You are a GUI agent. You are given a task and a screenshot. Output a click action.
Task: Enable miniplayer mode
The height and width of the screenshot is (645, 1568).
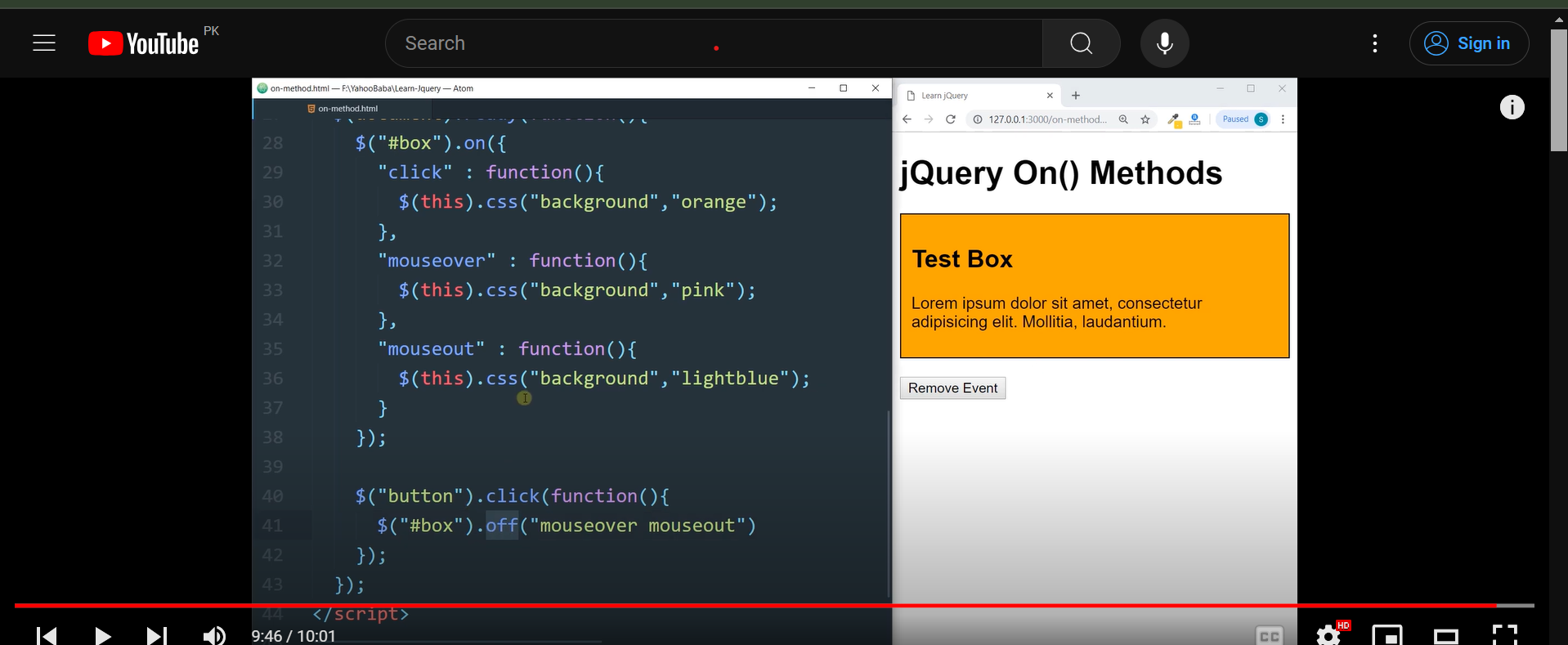click(1387, 635)
